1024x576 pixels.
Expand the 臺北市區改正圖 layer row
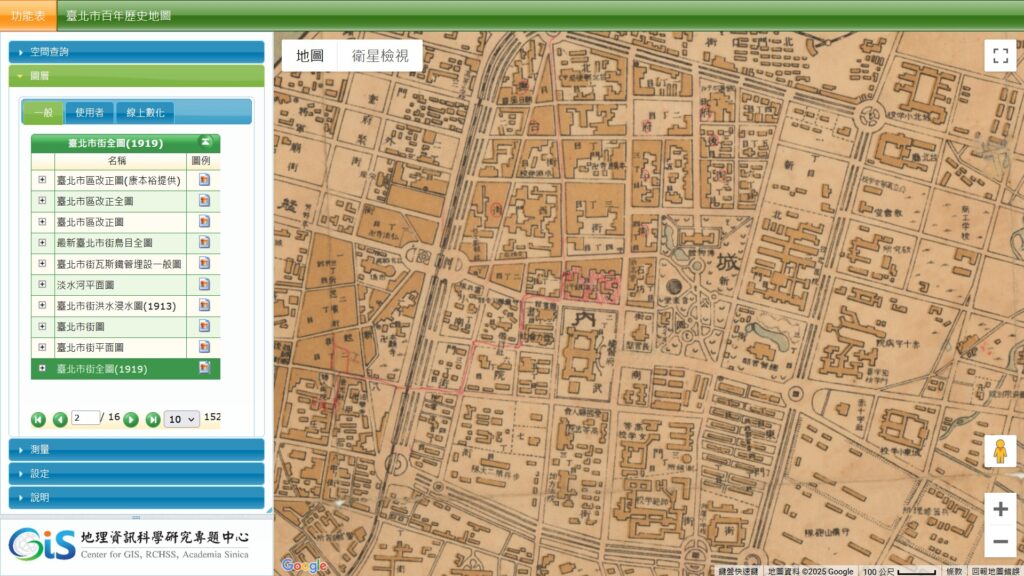(42, 221)
